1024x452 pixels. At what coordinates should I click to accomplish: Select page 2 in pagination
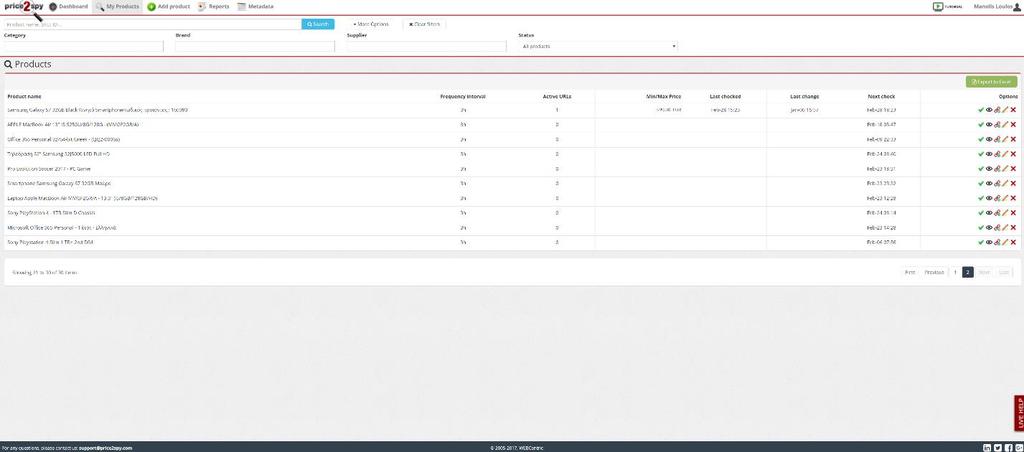pyautogui.click(x=968, y=272)
